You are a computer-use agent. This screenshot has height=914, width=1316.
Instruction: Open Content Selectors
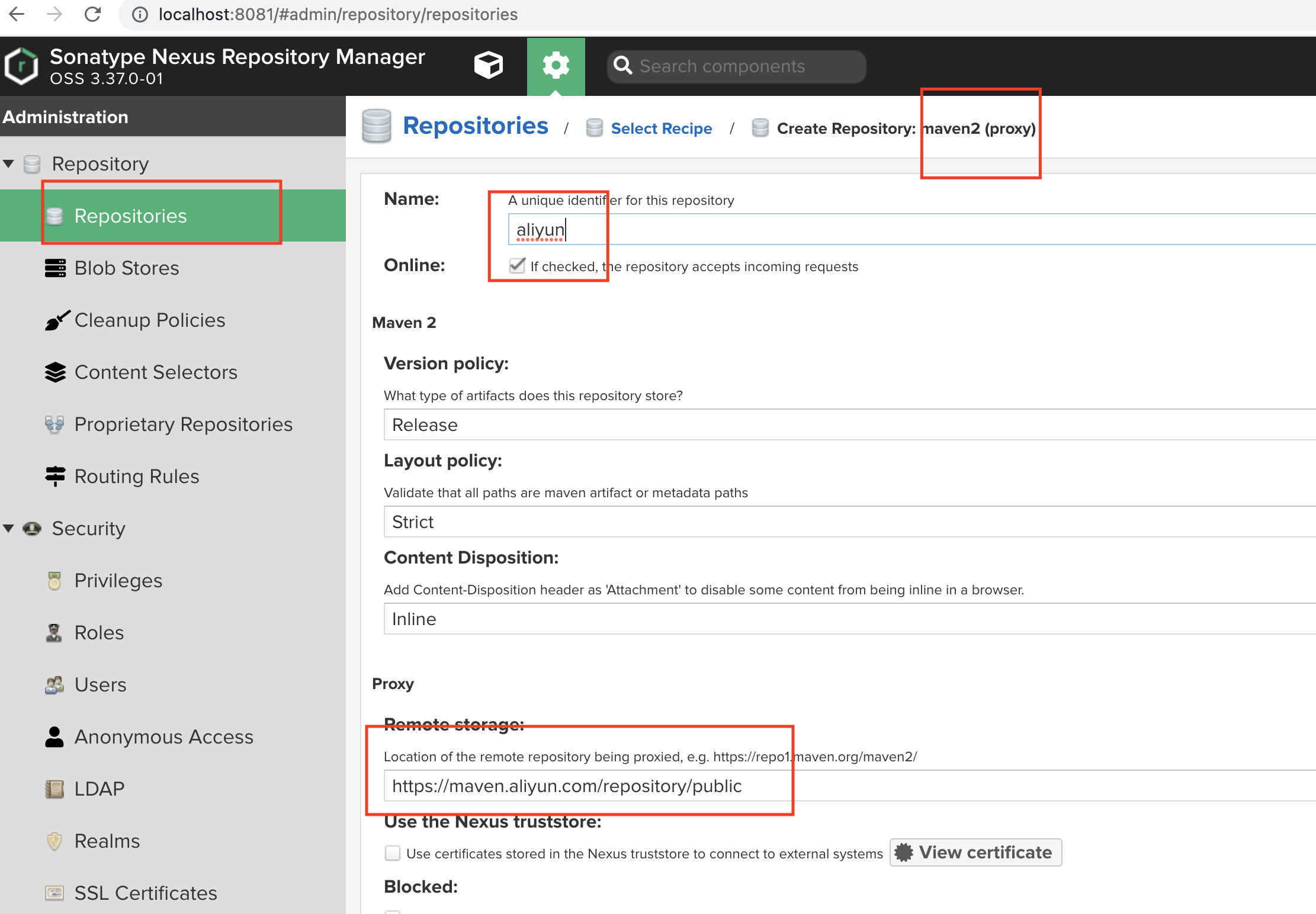tap(156, 372)
